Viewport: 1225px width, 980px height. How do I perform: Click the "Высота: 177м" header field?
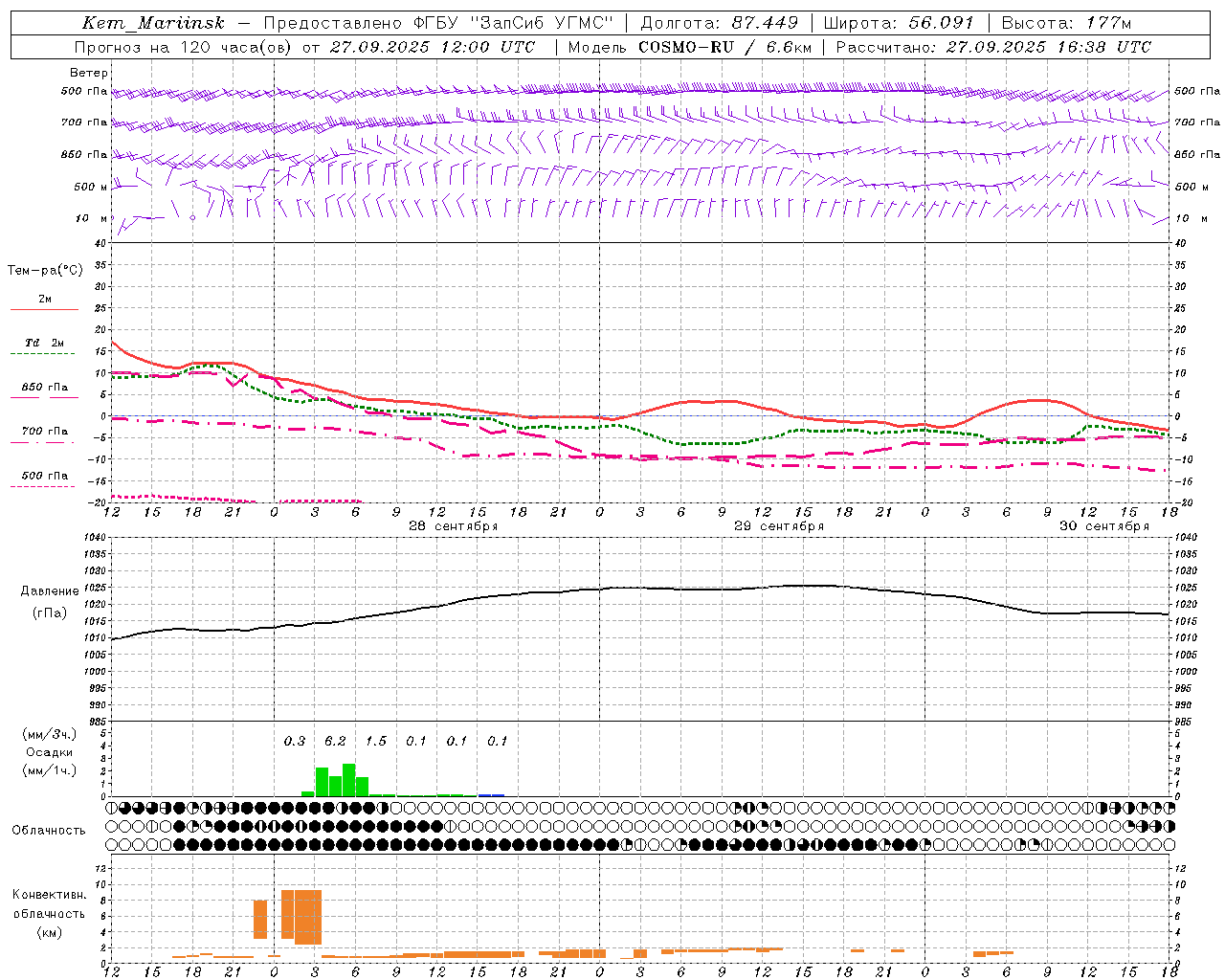pyautogui.click(x=1066, y=23)
